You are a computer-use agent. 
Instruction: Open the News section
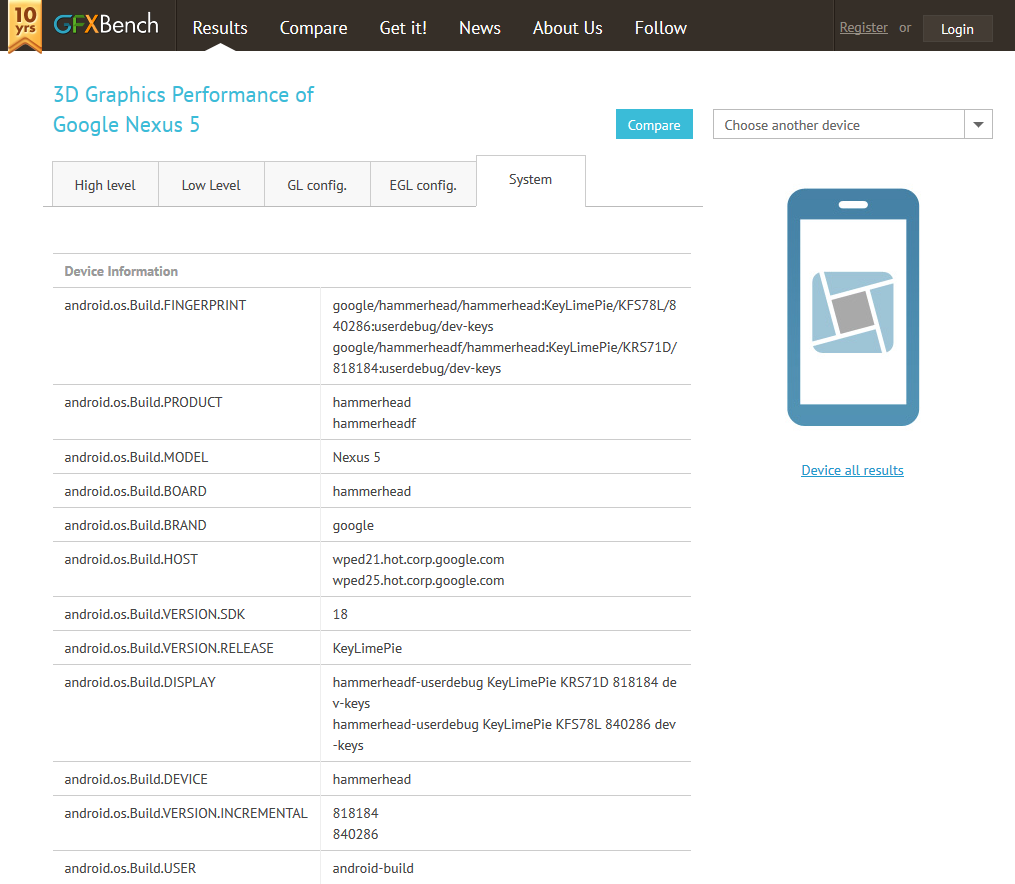[x=480, y=28]
